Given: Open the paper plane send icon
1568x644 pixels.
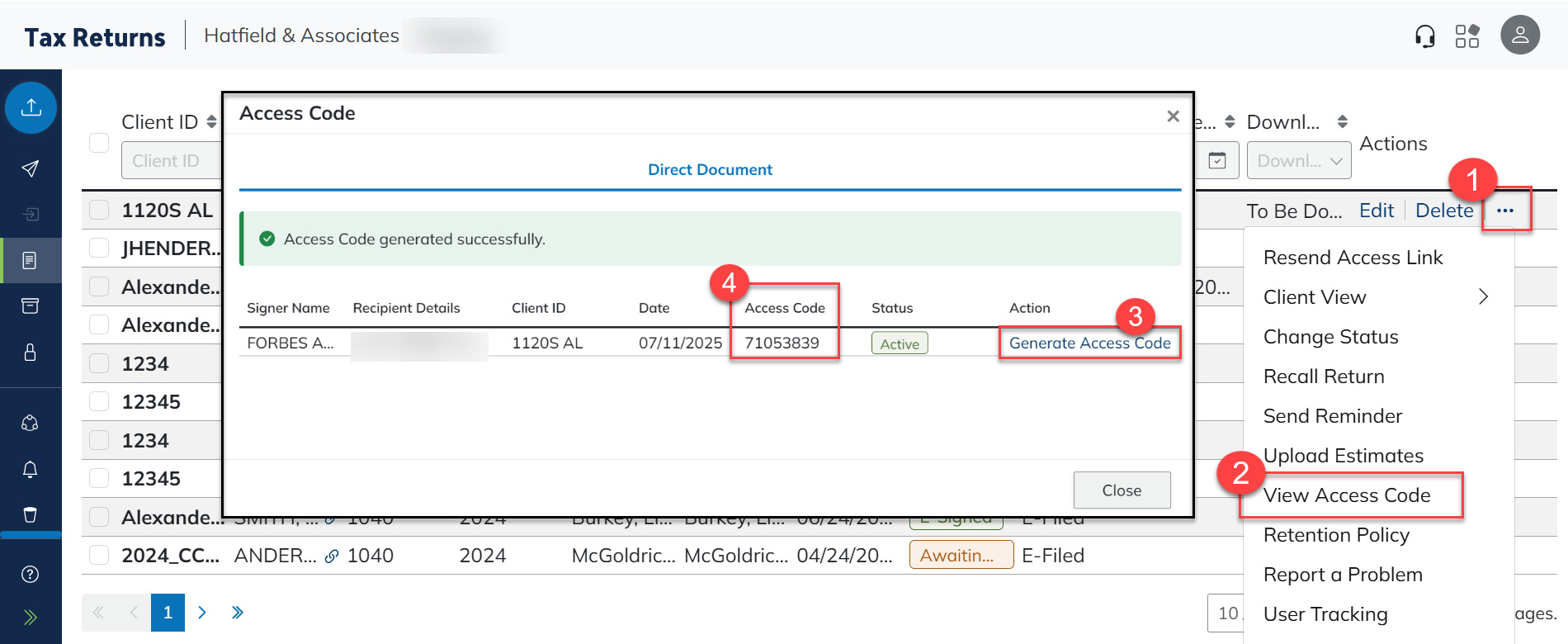Looking at the screenshot, I should tap(31, 168).
